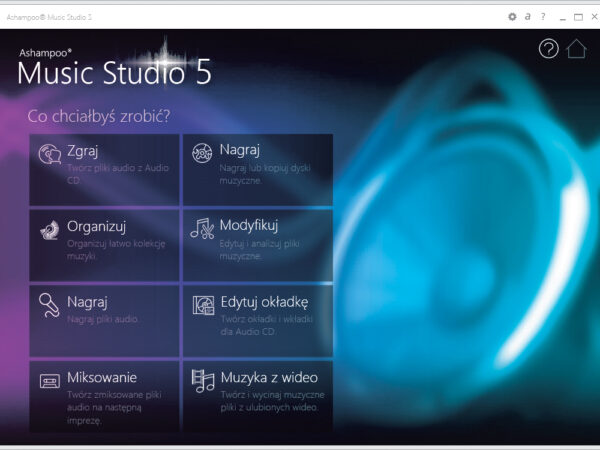The height and width of the screenshot is (450, 600).
Task: Click the microphone icon for recording audio
Action: point(50,303)
